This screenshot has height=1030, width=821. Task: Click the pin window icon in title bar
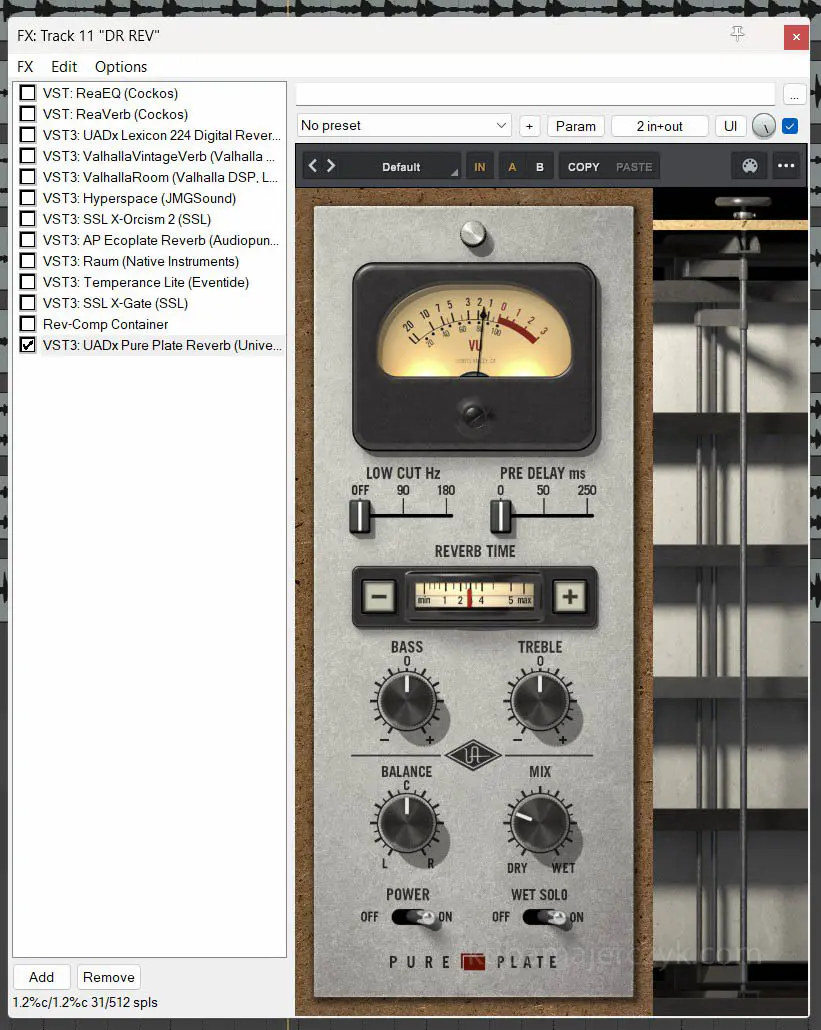(x=737, y=35)
